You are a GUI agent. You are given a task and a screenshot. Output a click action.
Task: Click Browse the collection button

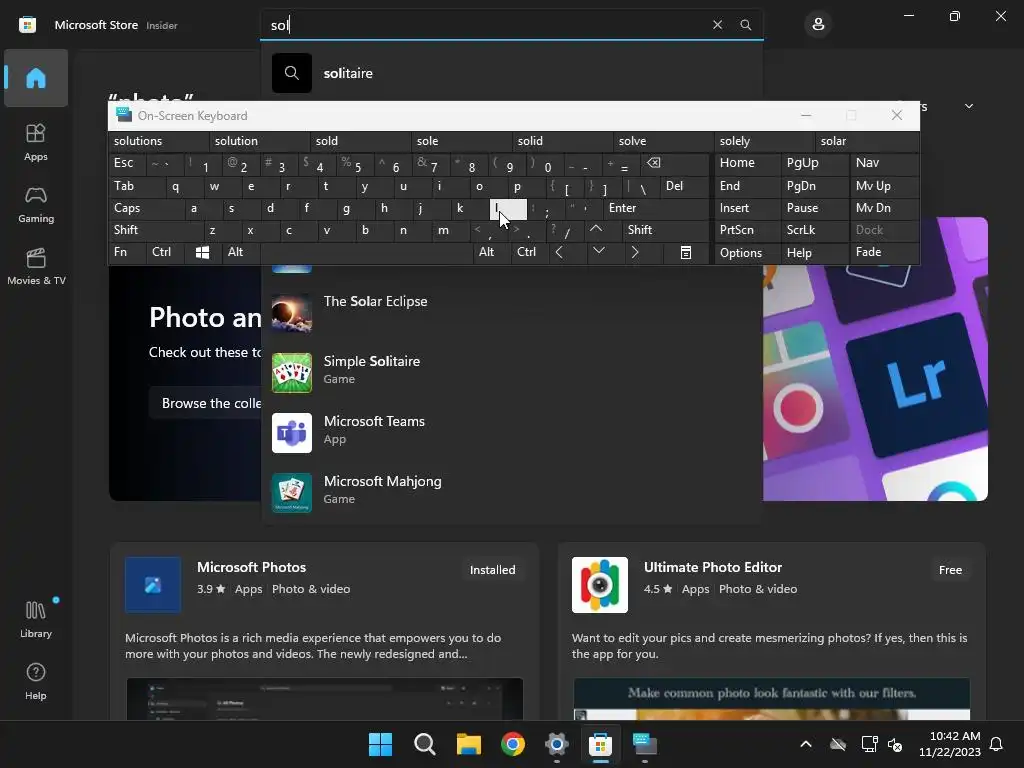click(x=205, y=404)
